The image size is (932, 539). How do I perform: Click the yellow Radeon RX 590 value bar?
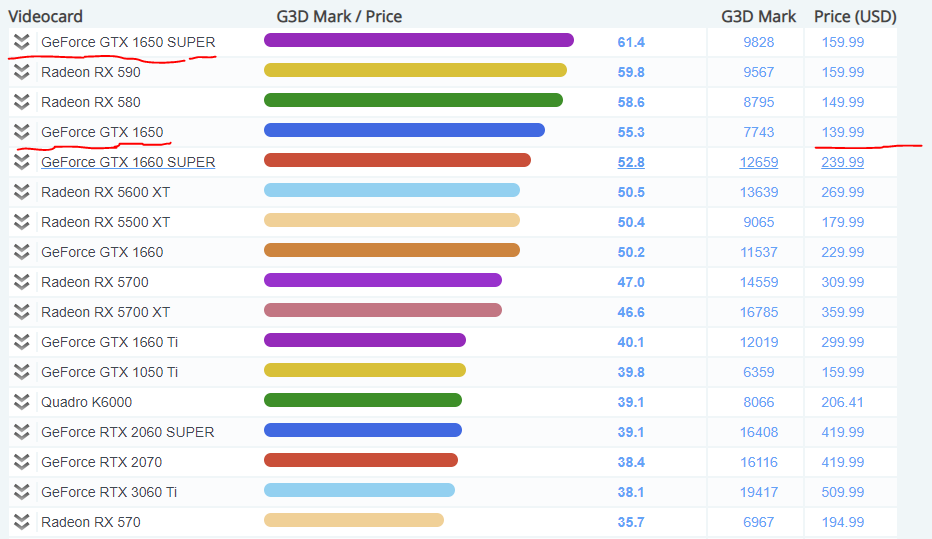pyautogui.click(x=415, y=70)
